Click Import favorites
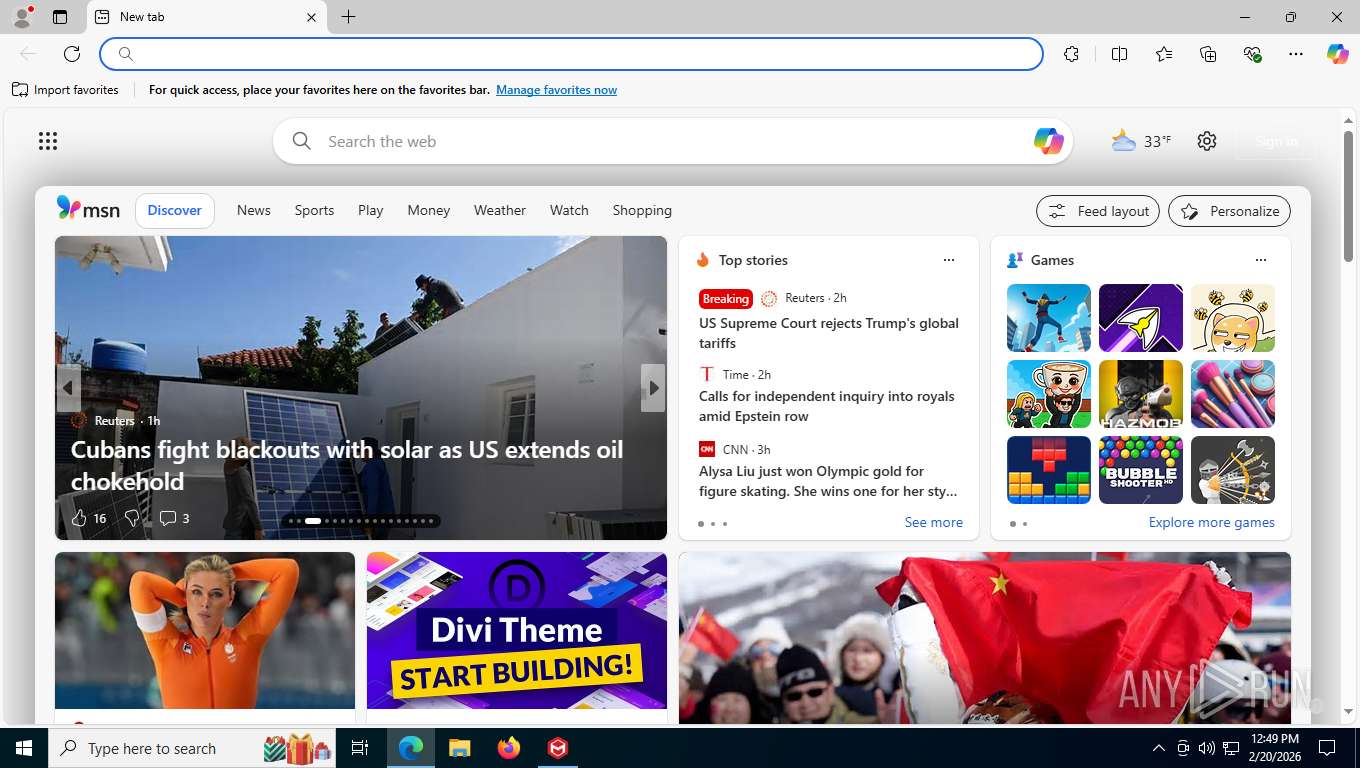The width and height of the screenshot is (1360, 768). 65,90
